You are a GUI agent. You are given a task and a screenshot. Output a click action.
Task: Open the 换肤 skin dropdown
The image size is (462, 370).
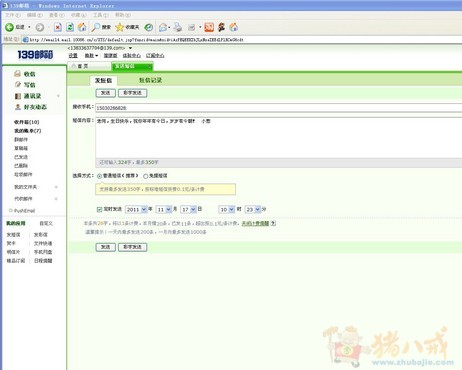[91, 56]
